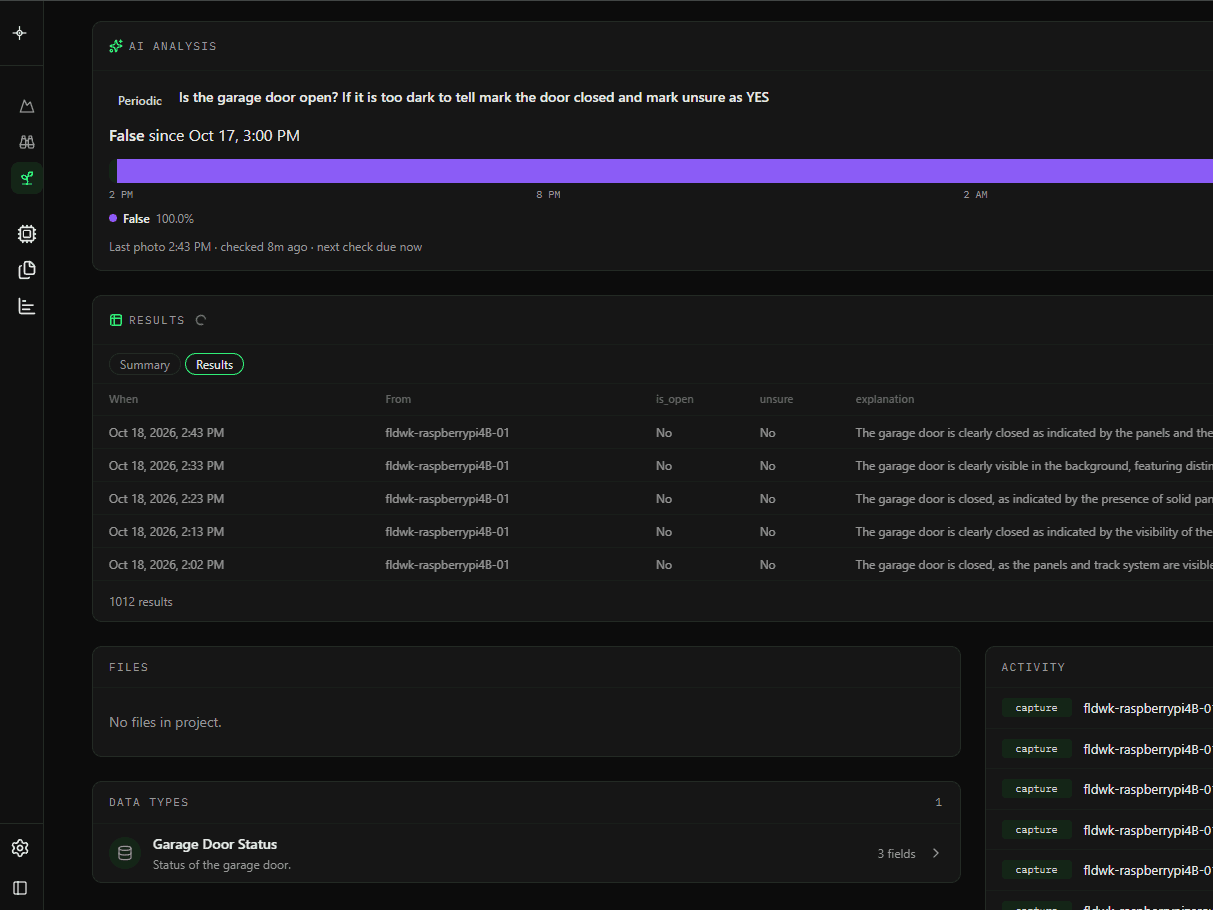Open the binoculars icon in the sidebar
Image resolution: width=1213 pixels, height=910 pixels.
point(27,142)
